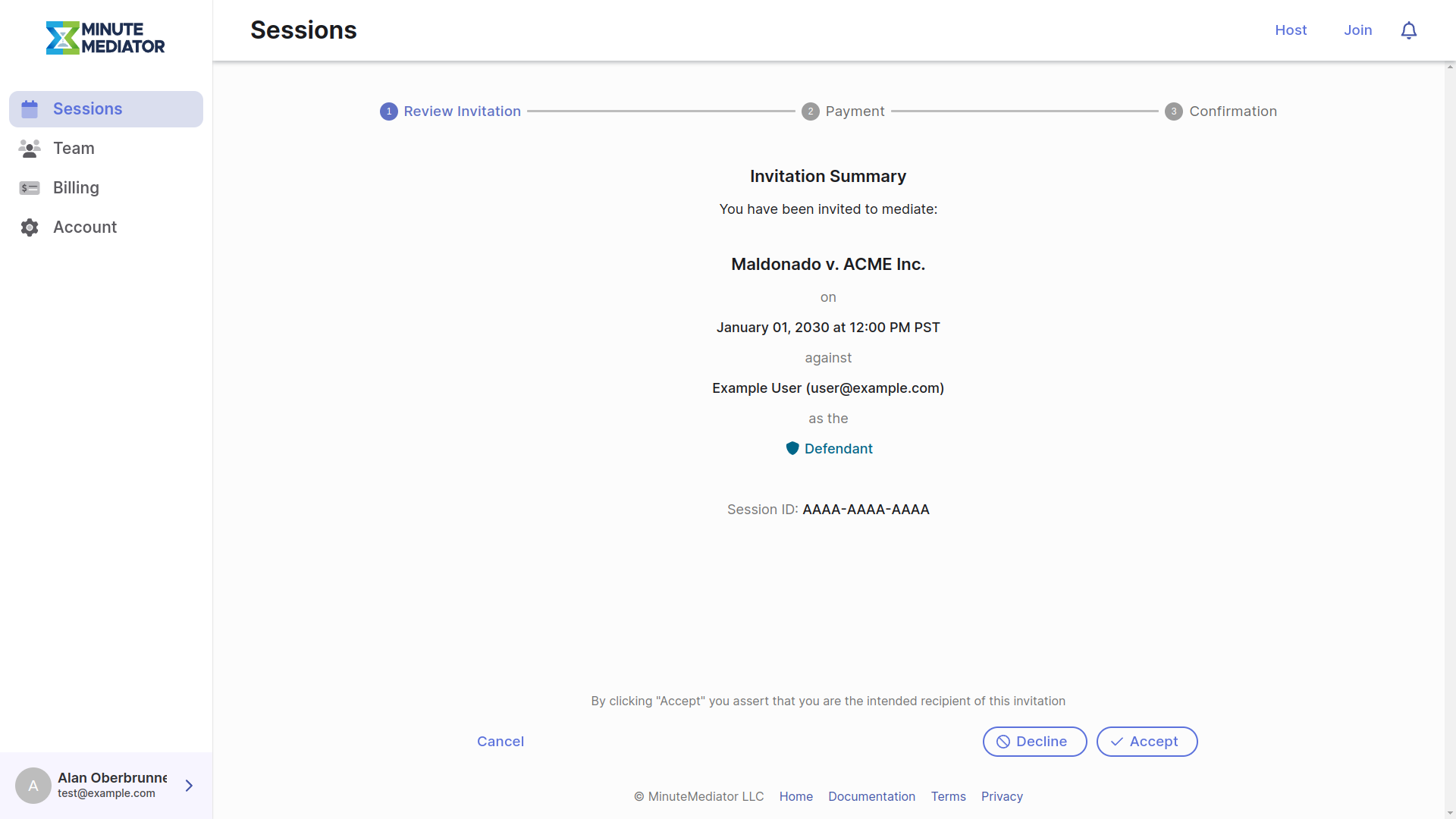Open the Host link in header
The width and height of the screenshot is (1456, 819).
point(1291,30)
